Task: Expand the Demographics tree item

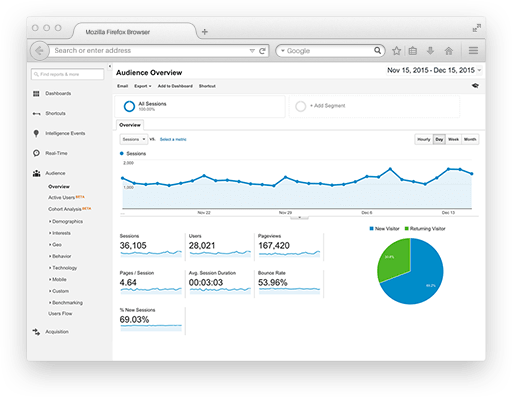Action: (66, 221)
